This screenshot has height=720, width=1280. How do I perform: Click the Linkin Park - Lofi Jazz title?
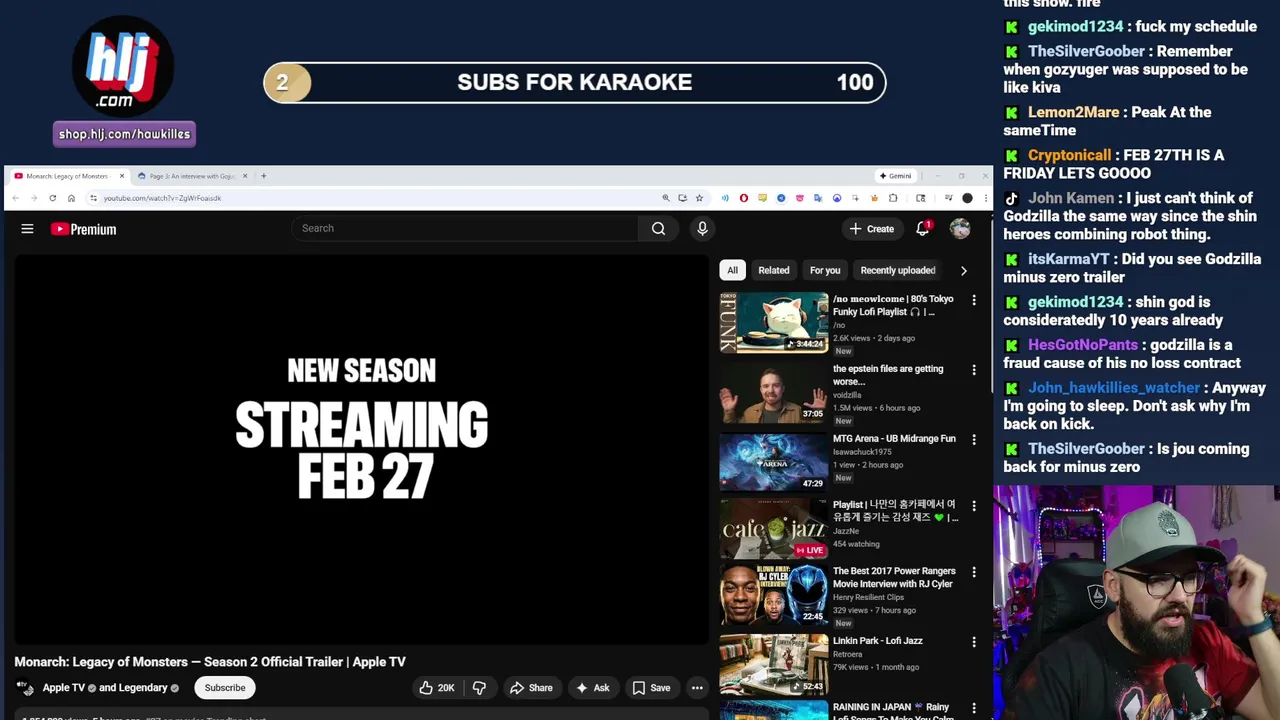[x=878, y=641]
